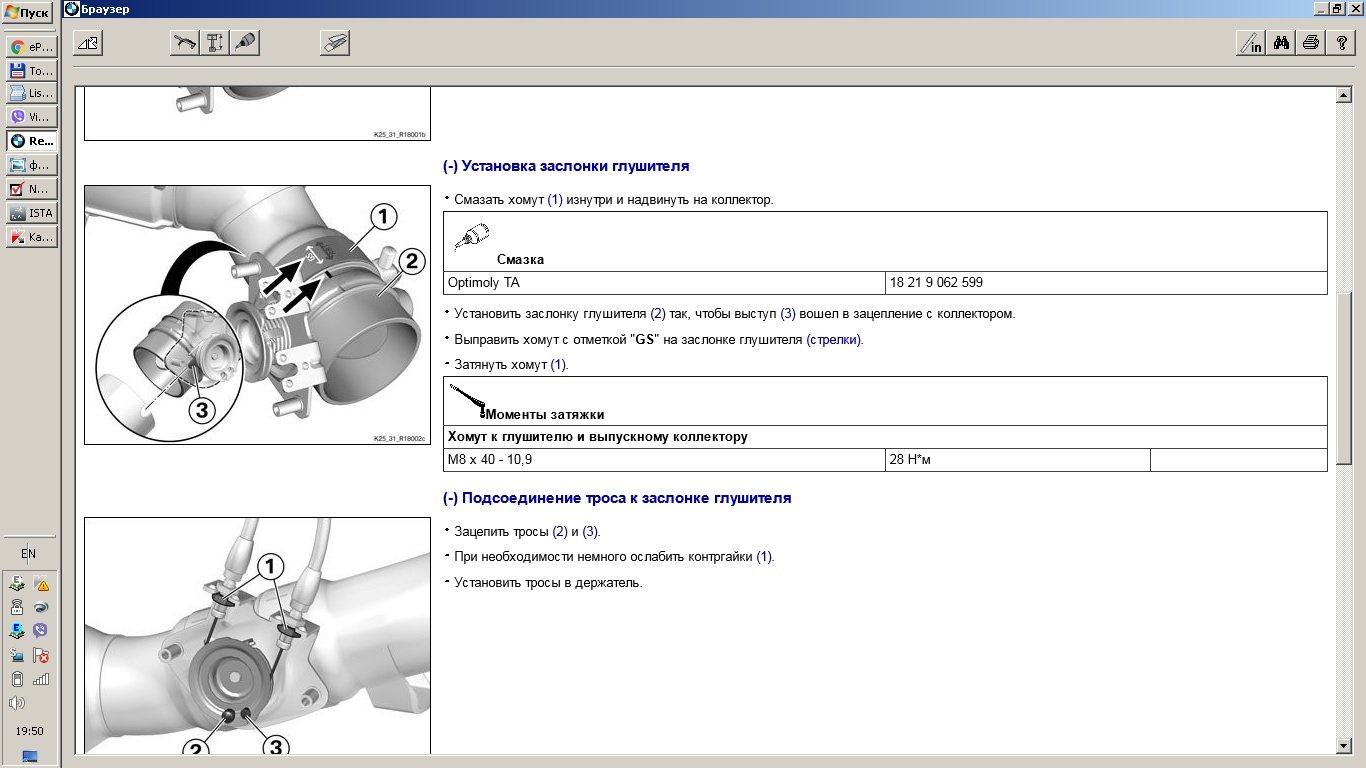Switch to the Viber taskbar window
Viewport: 1366px width, 768px height.
31,117
